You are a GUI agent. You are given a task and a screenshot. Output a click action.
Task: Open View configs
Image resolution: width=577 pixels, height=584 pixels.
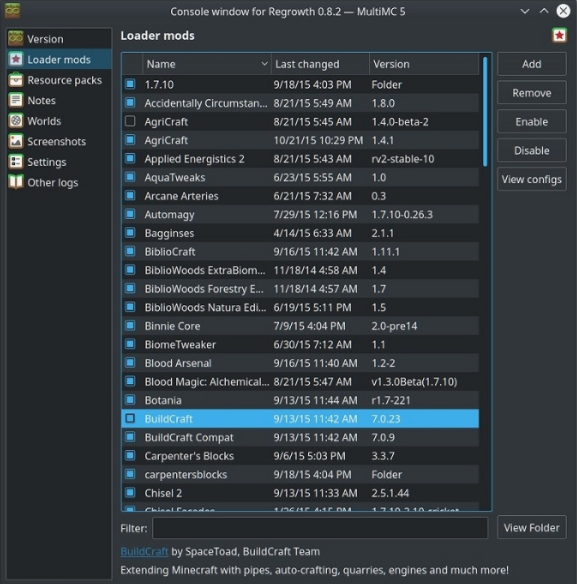click(x=532, y=180)
